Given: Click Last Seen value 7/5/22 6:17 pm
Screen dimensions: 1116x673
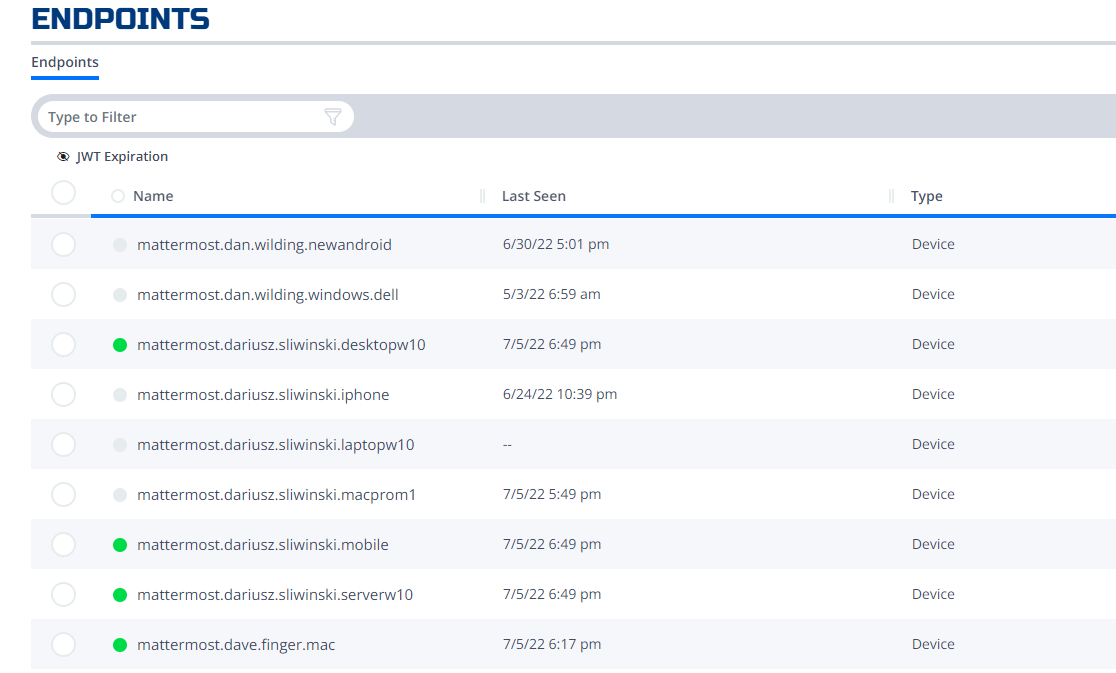Looking at the screenshot, I should [x=552, y=644].
